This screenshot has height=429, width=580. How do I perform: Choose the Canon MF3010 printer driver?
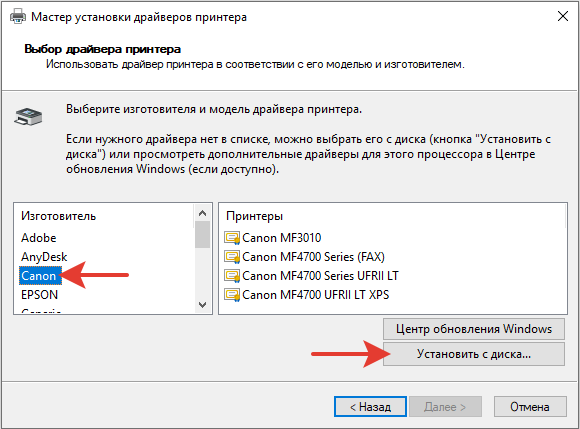coord(281,238)
